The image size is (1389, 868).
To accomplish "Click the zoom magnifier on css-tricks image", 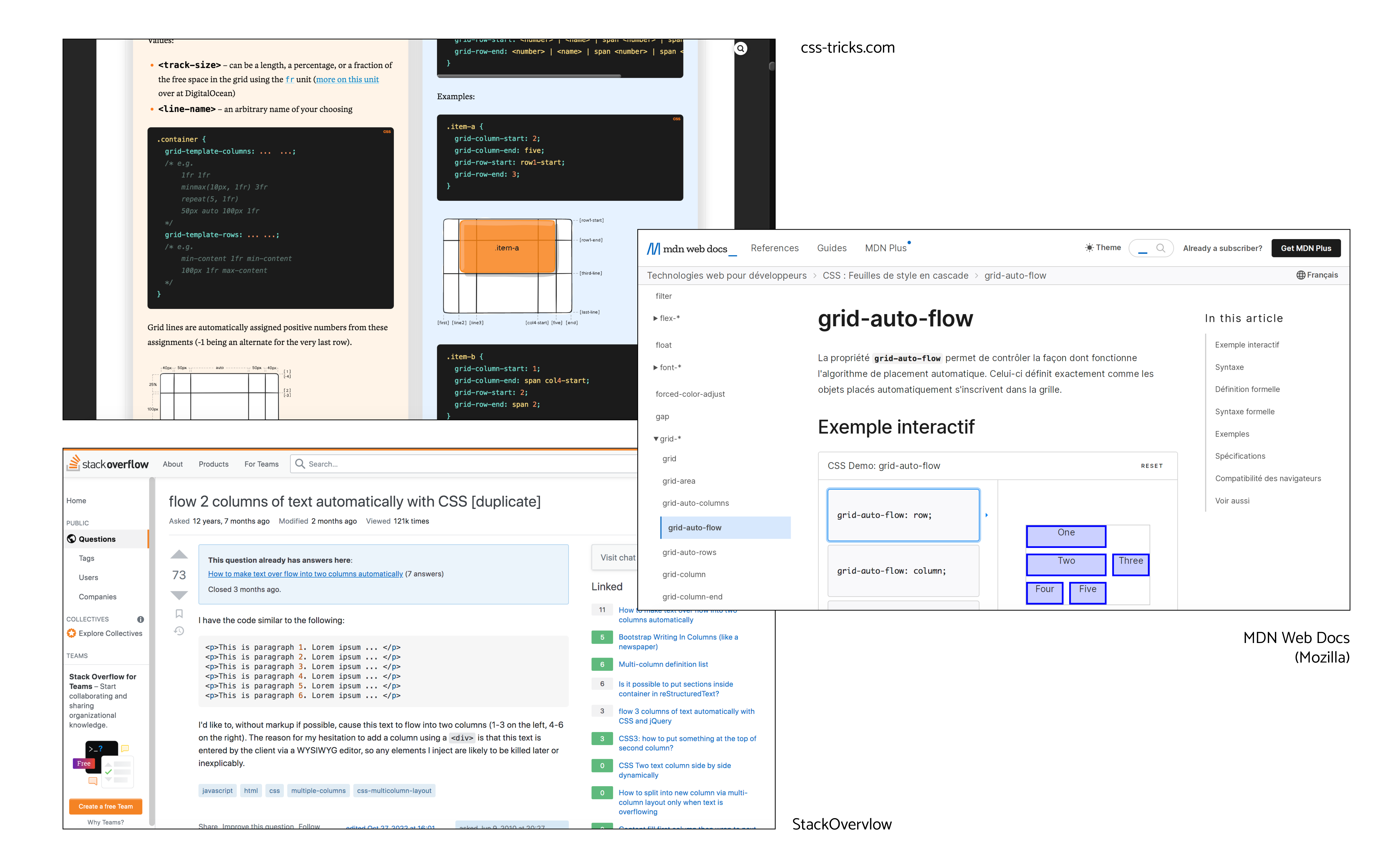I will coord(740,49).
